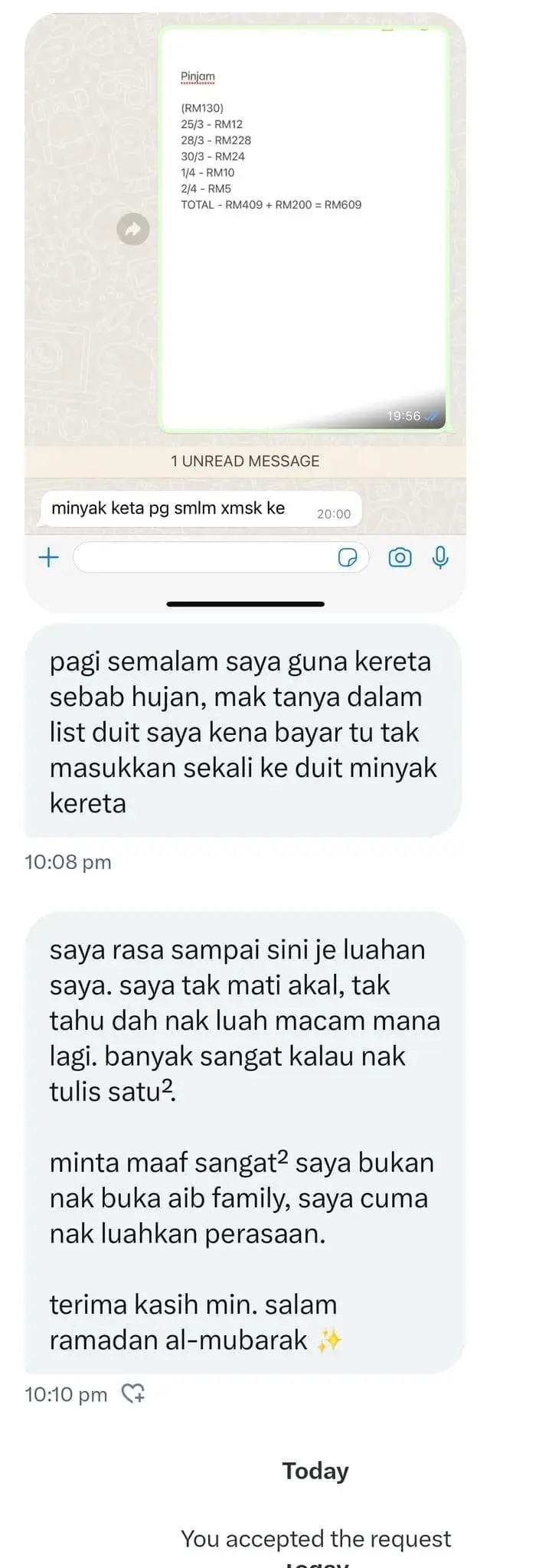This screenshot has width=539, height=1568.
Task: Focus the WhatsApp message input field
Action: (x=221, y=557)
